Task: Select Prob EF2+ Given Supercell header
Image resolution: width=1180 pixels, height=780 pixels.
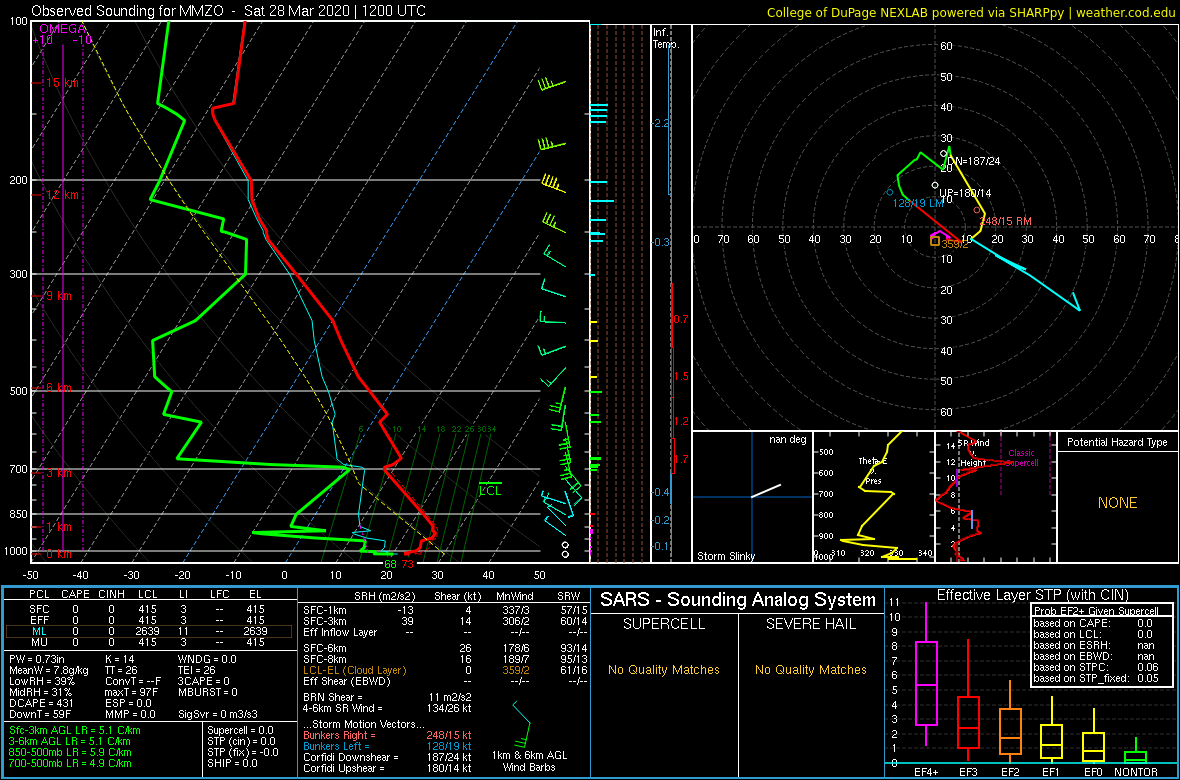Action: click(x=1095, y=611)
